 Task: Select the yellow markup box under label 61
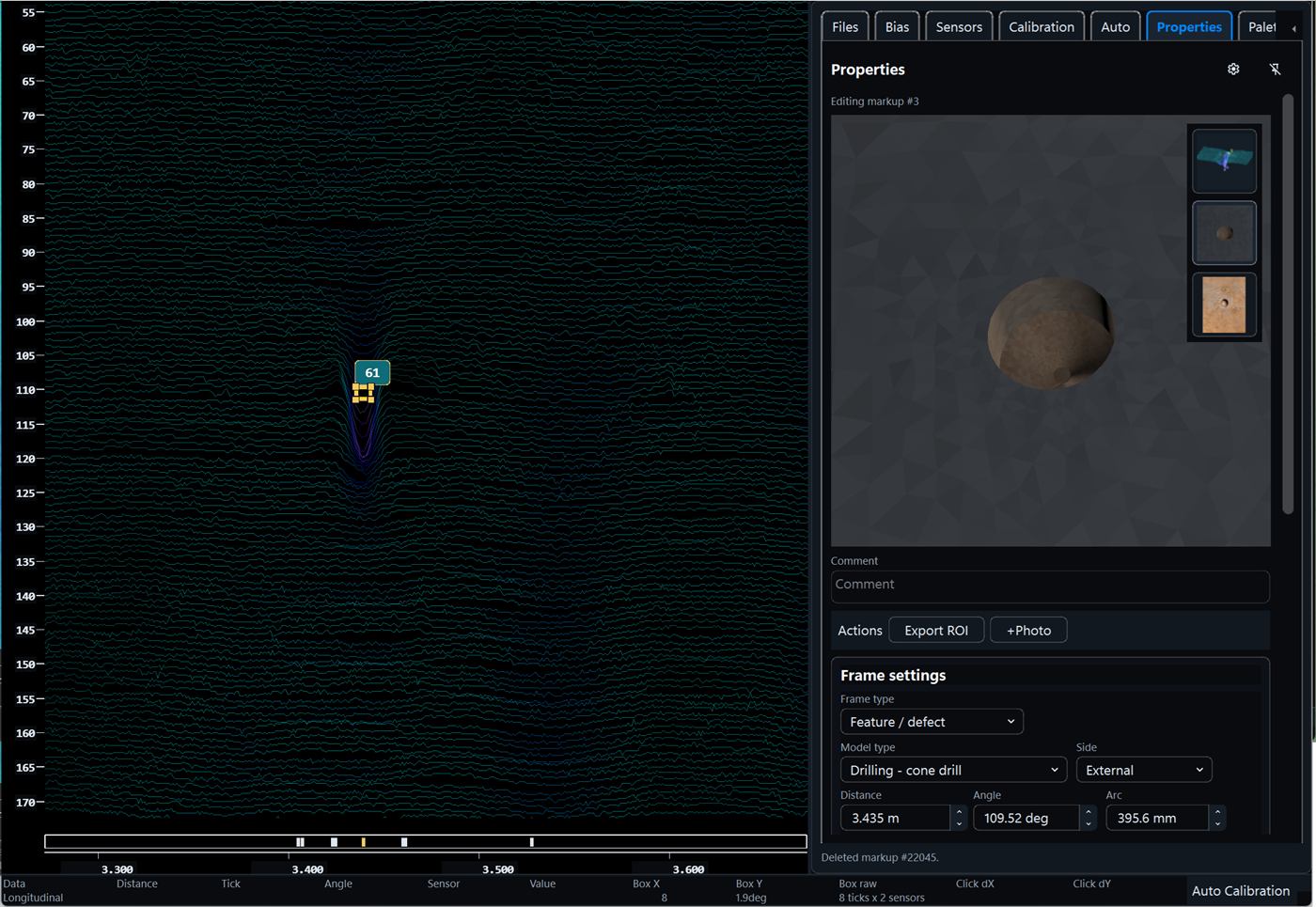pos(363,393)
